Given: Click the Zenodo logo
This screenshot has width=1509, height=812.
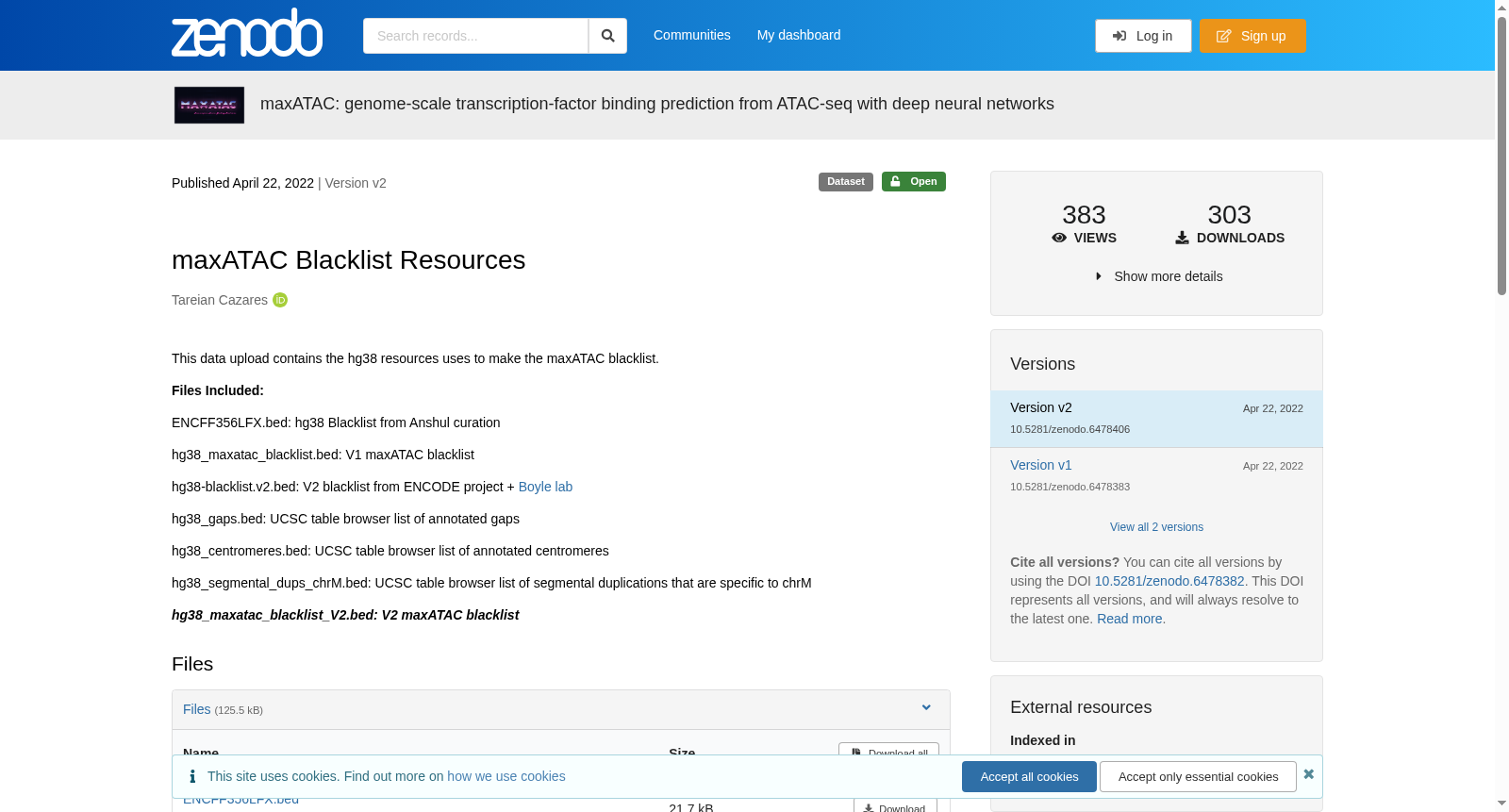Looking at the screenshot, I should click(x=247, y=33).
